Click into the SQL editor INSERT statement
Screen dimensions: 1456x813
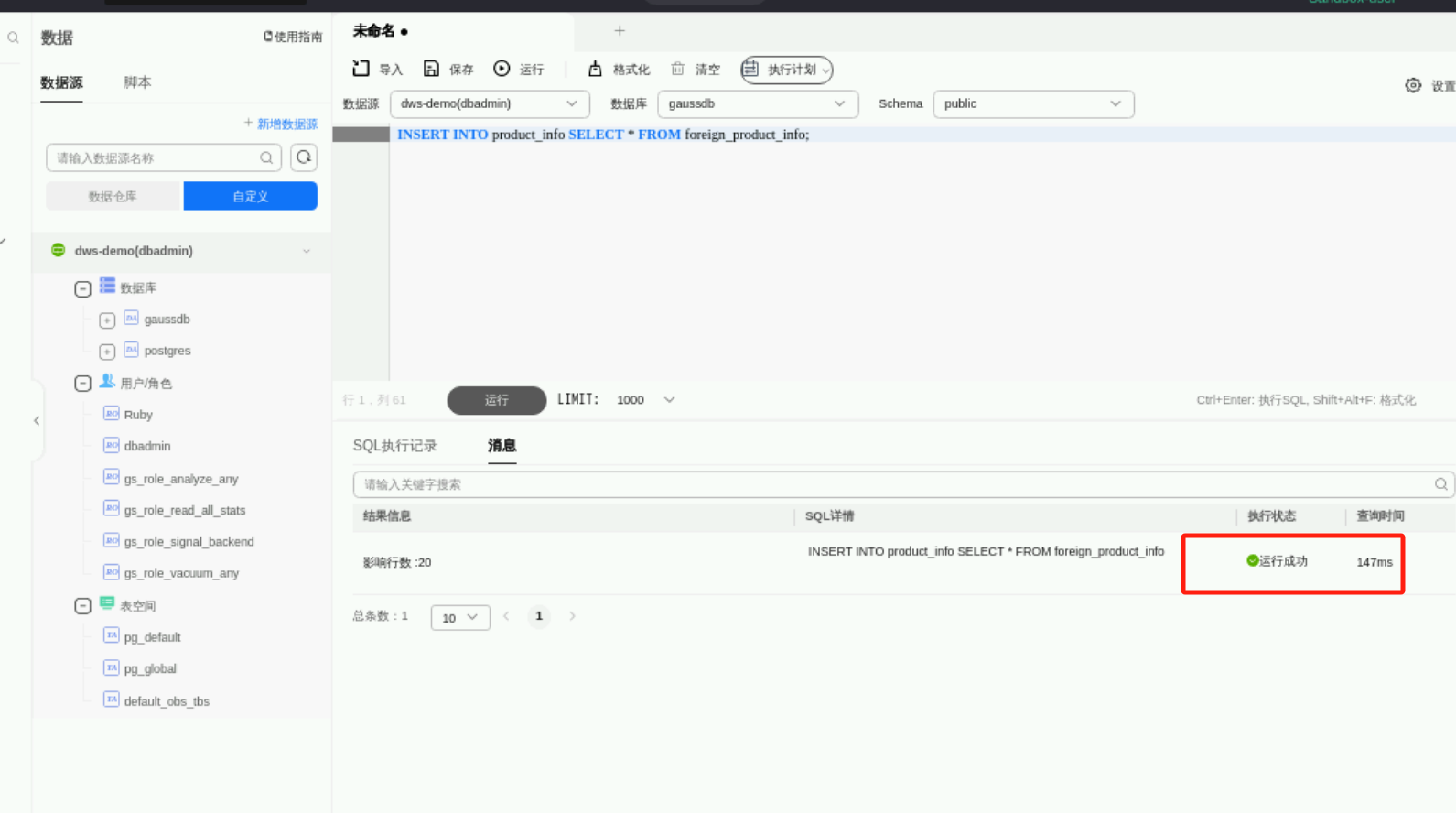603,135
